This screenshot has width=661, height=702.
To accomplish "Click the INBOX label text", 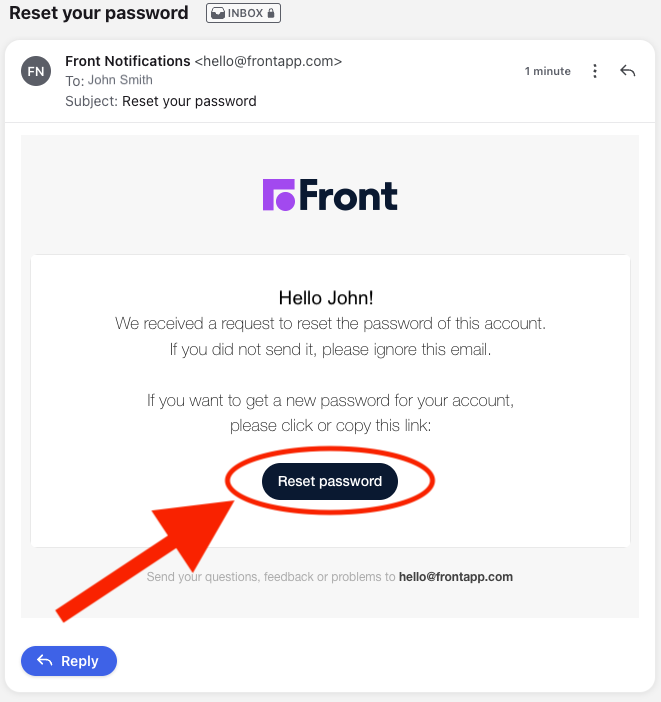I will [x=245, y=14].
